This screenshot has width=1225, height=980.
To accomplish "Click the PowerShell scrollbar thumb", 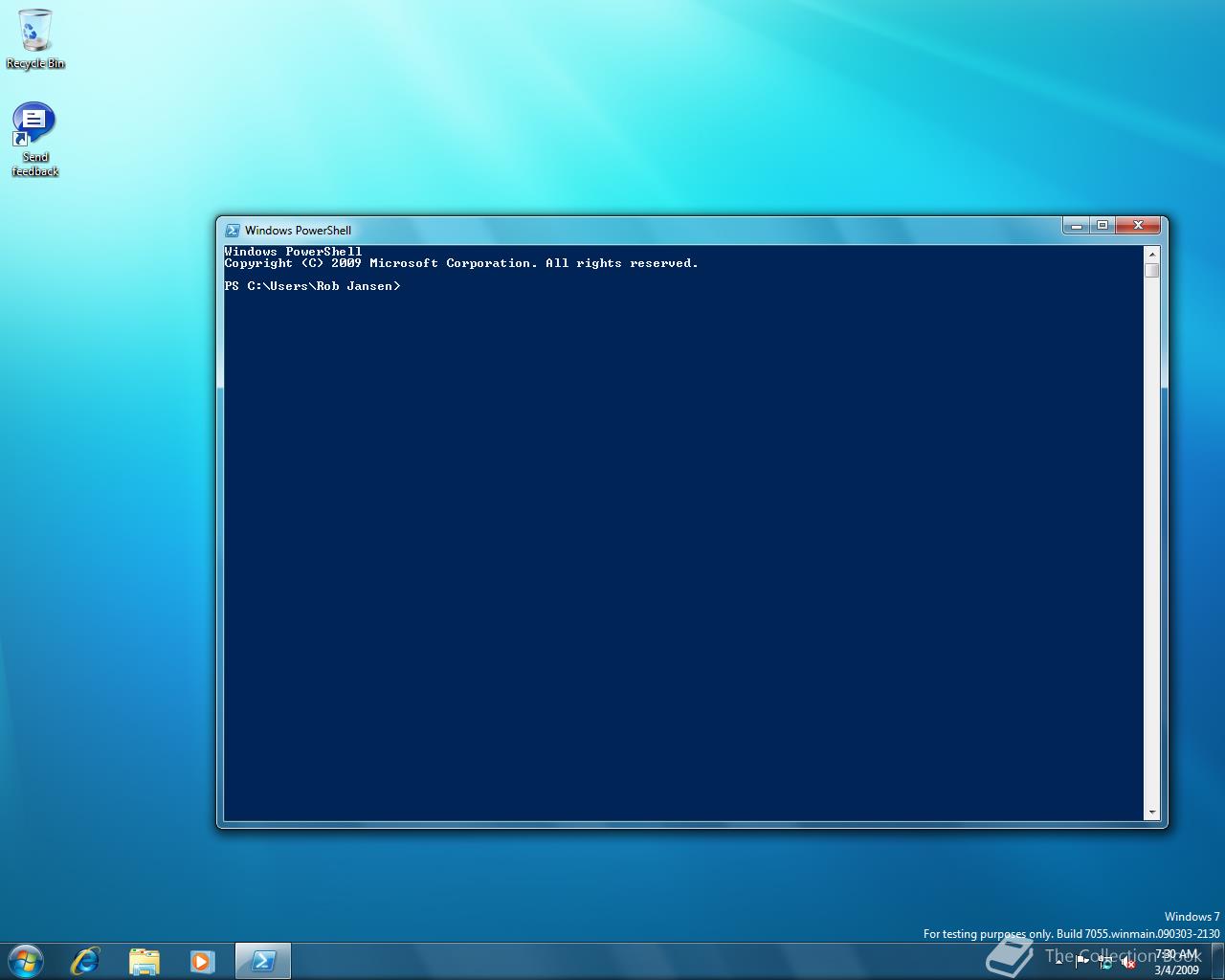I will pos(1151,271).
